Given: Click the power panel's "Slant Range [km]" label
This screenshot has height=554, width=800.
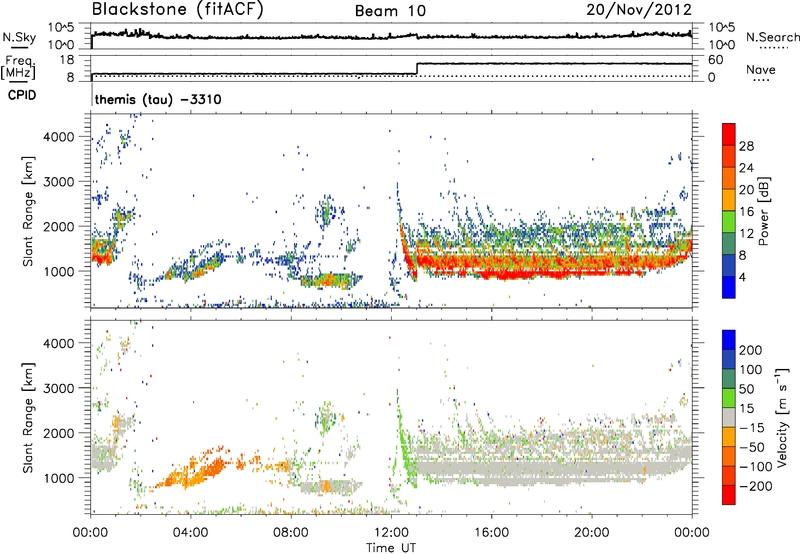Looking at the screenshot, I should pyautogui.click(x=28, y=211).
